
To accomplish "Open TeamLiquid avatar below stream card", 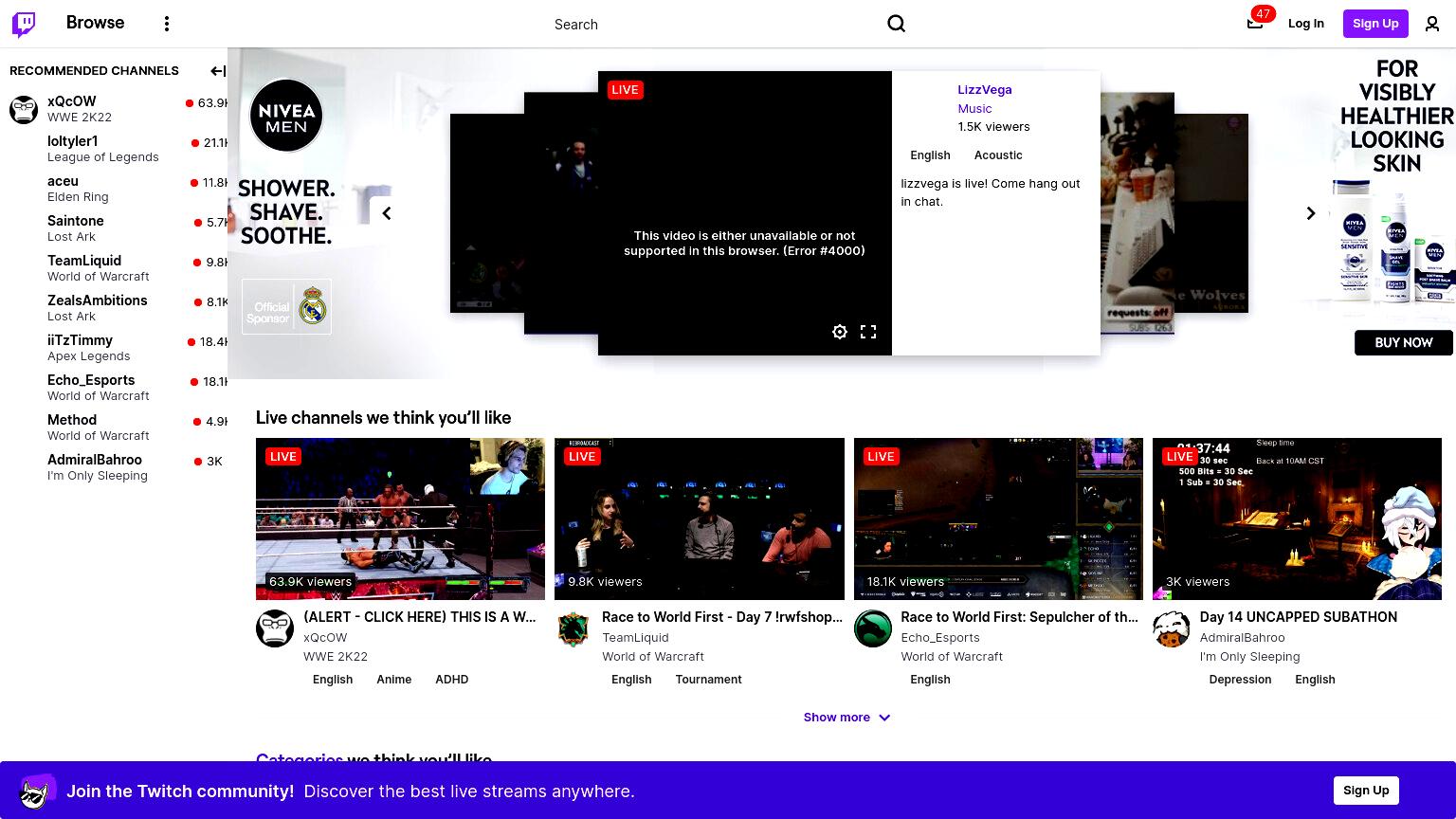I will 573,628.
